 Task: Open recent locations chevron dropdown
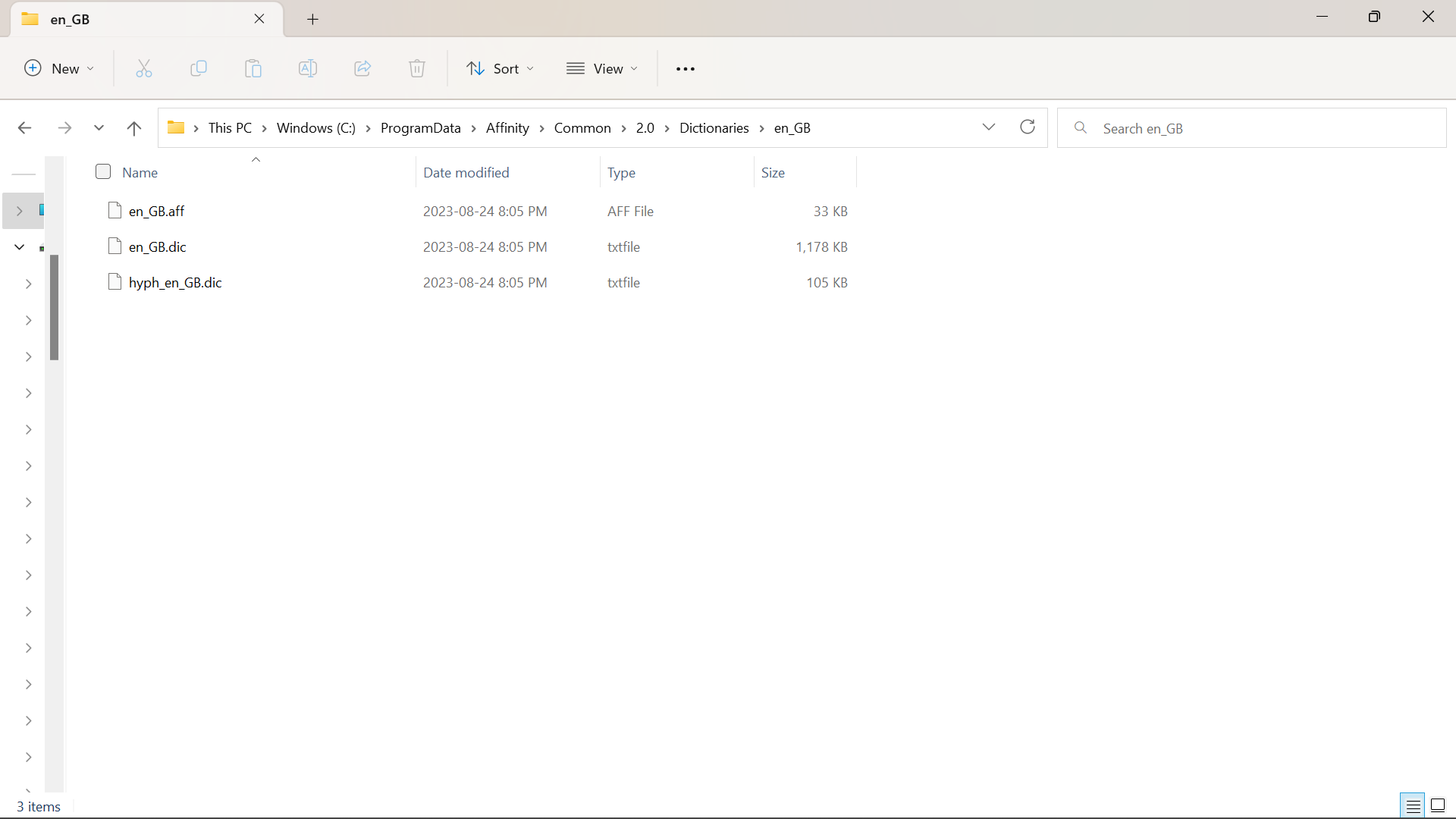[99, 128]
